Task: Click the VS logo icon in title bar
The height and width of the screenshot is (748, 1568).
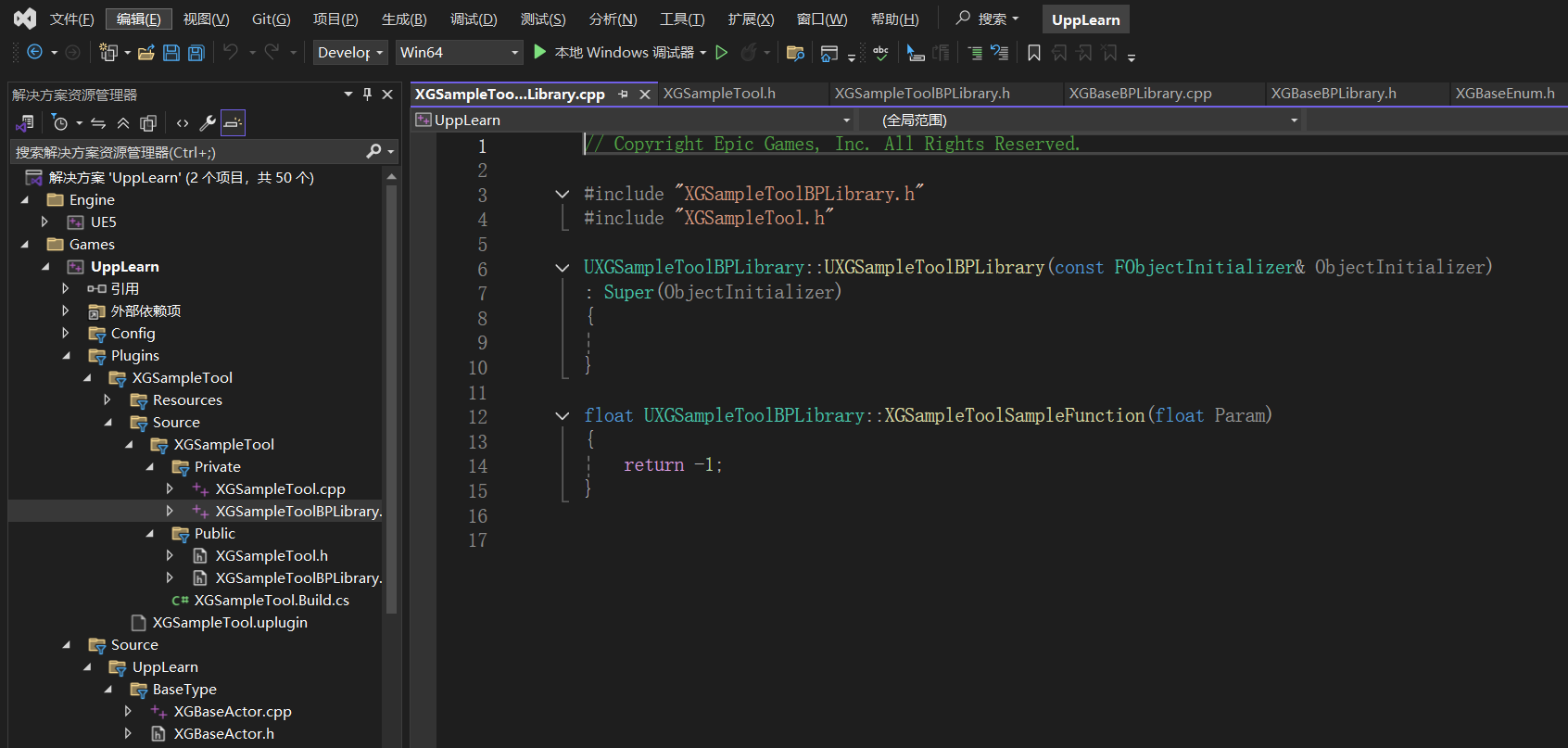Action: [25, 19]
